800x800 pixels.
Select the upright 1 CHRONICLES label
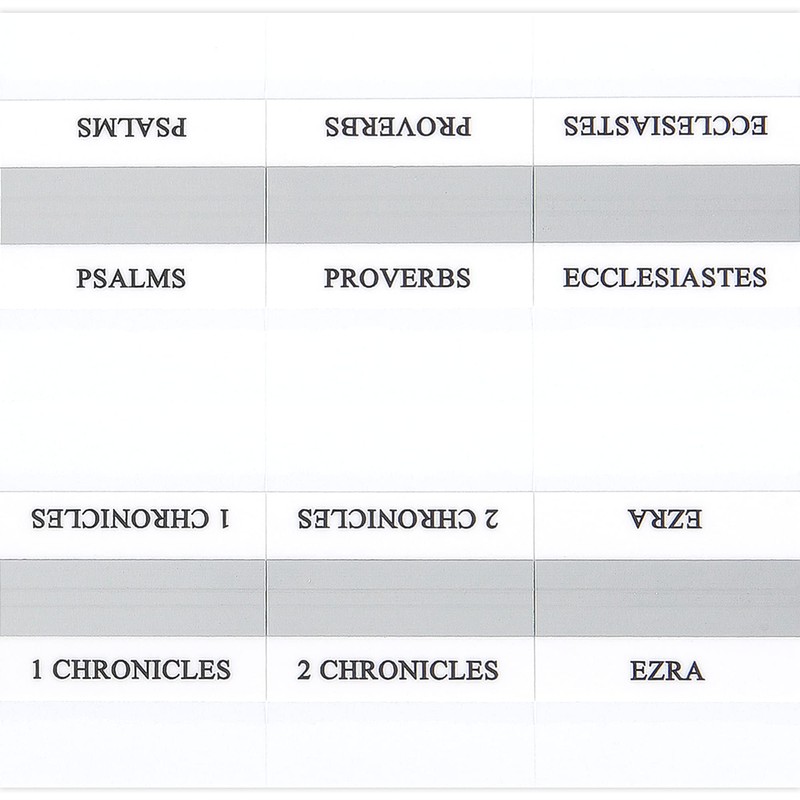pos(131,670)
